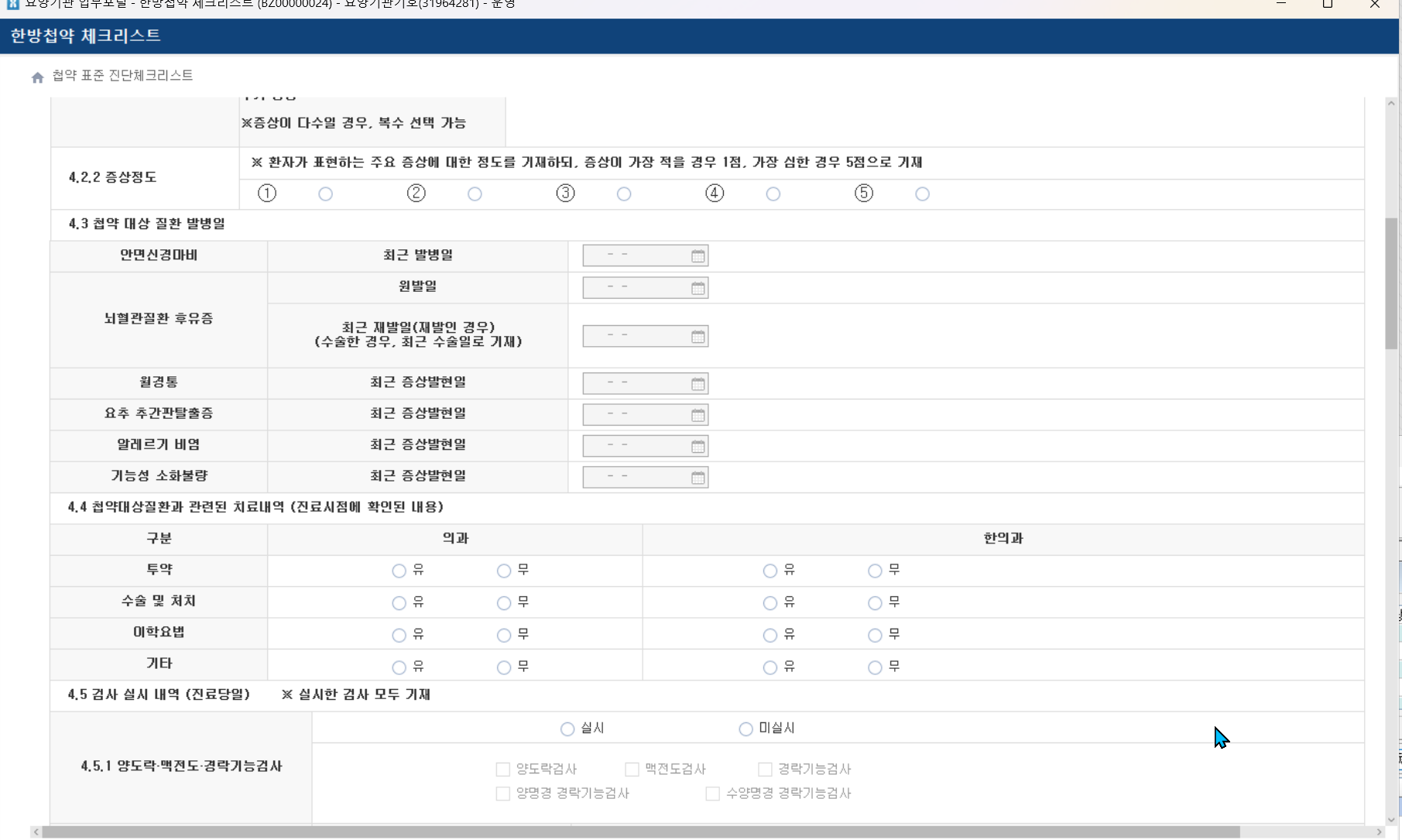This screenshot has width=1402, height=840.
Task: Click the 첩약 표준 진단체크리스트 breadcrumb
Action: 122,75
